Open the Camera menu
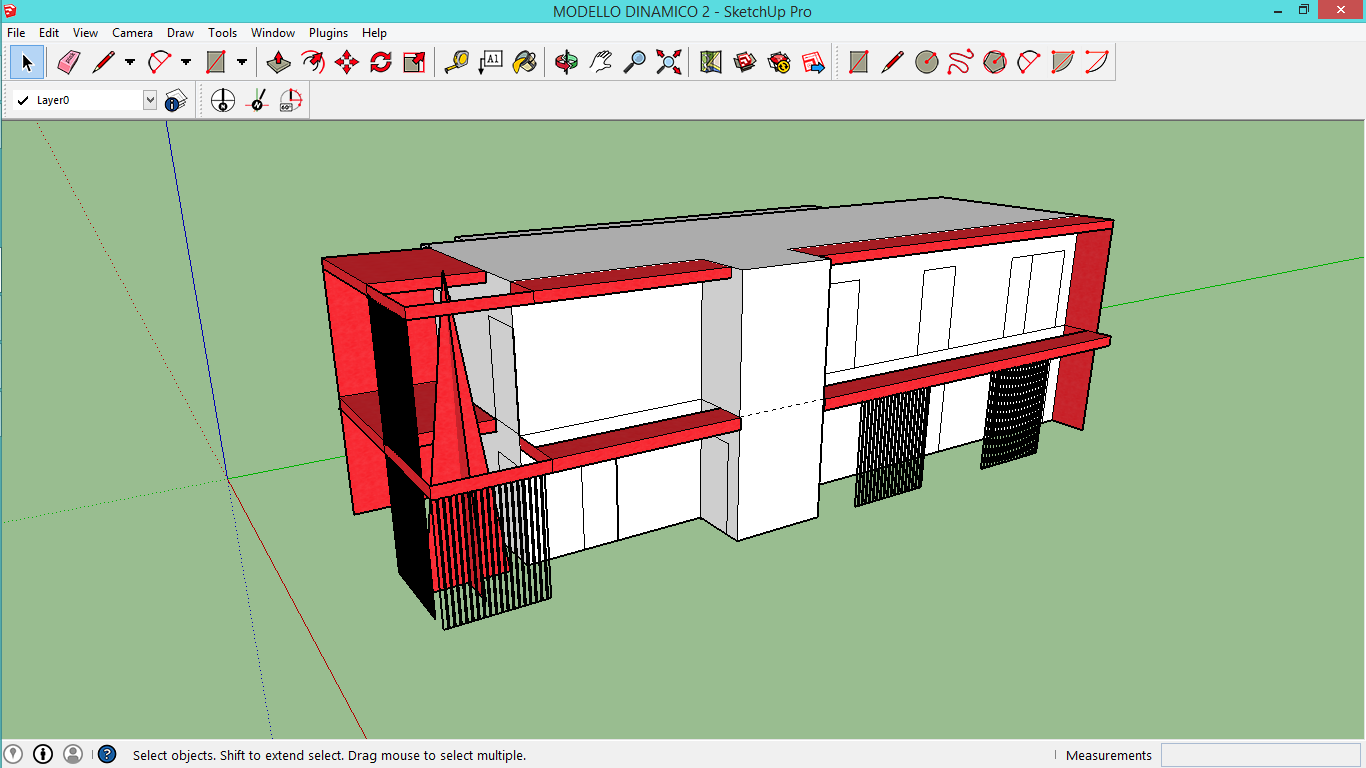This screenshot has width=1366, height=768. point(133,32)
